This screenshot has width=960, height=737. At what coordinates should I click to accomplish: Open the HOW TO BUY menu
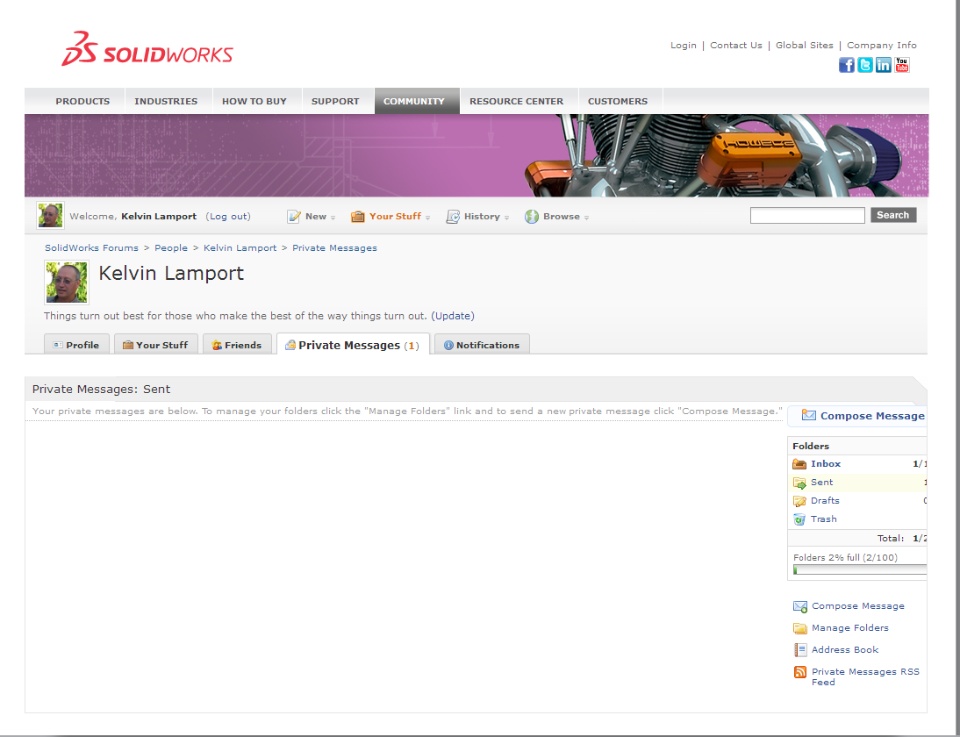tap(254, 101)
